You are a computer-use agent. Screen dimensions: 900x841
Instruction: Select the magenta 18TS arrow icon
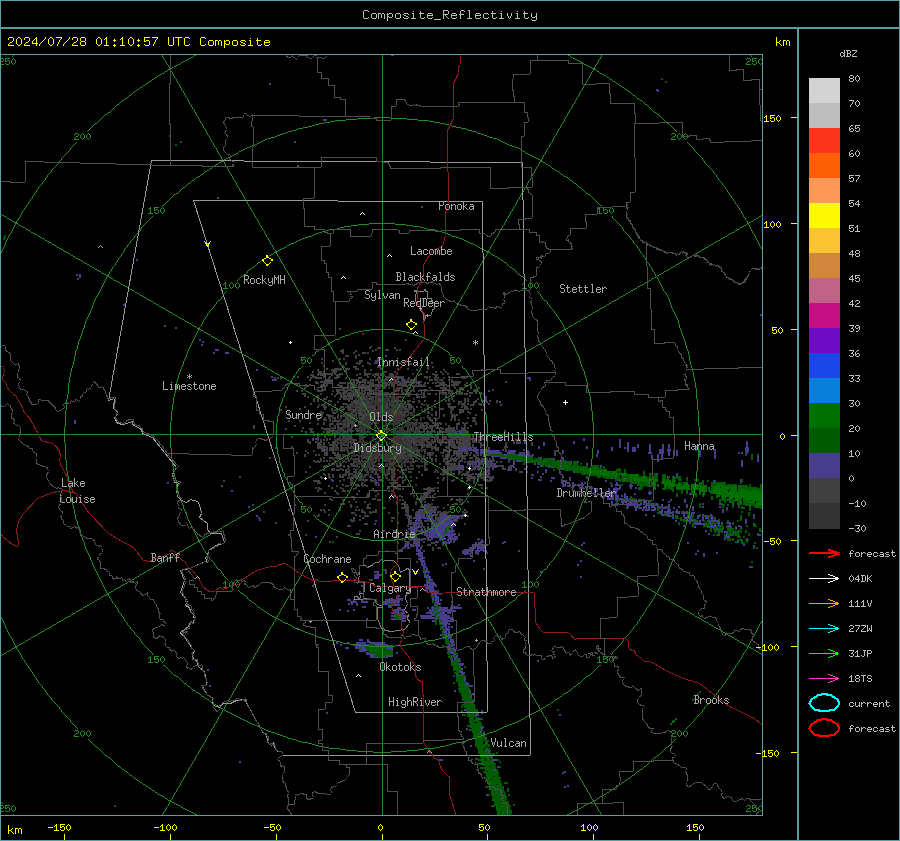[x=824, y=679]
